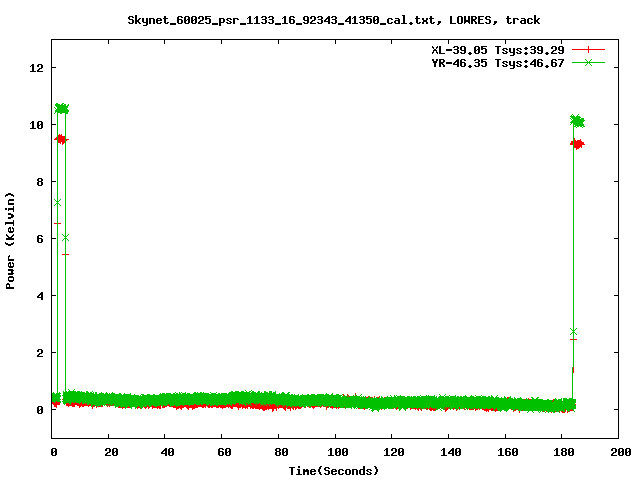
Task: Click the red XL legend line sample
Action: (x=588, y=50)
